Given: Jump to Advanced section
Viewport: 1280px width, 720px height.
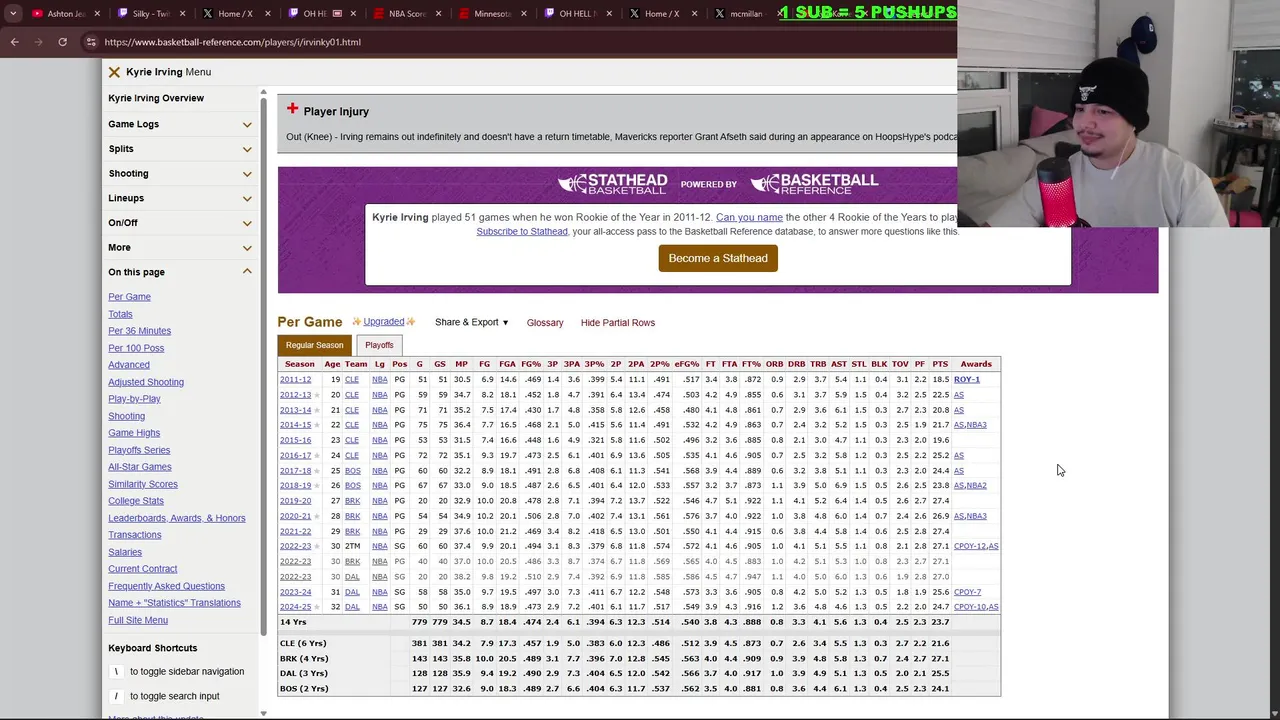Looking at the screenshot, I should (x=129, y=365).
